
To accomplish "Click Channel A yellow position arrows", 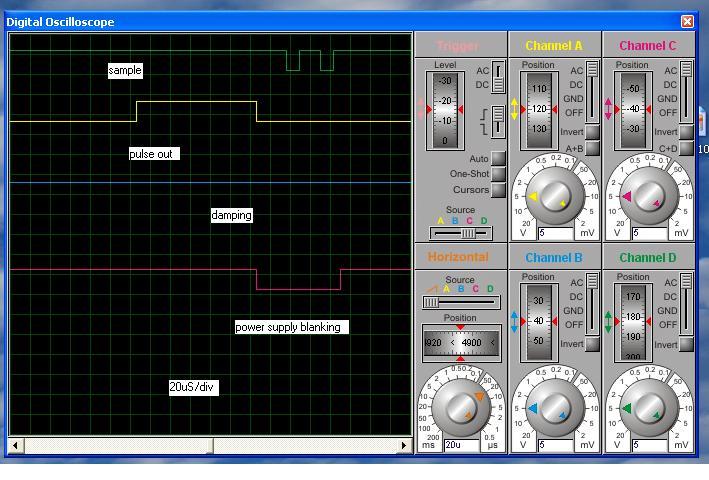I will click(x=514, y=109).
